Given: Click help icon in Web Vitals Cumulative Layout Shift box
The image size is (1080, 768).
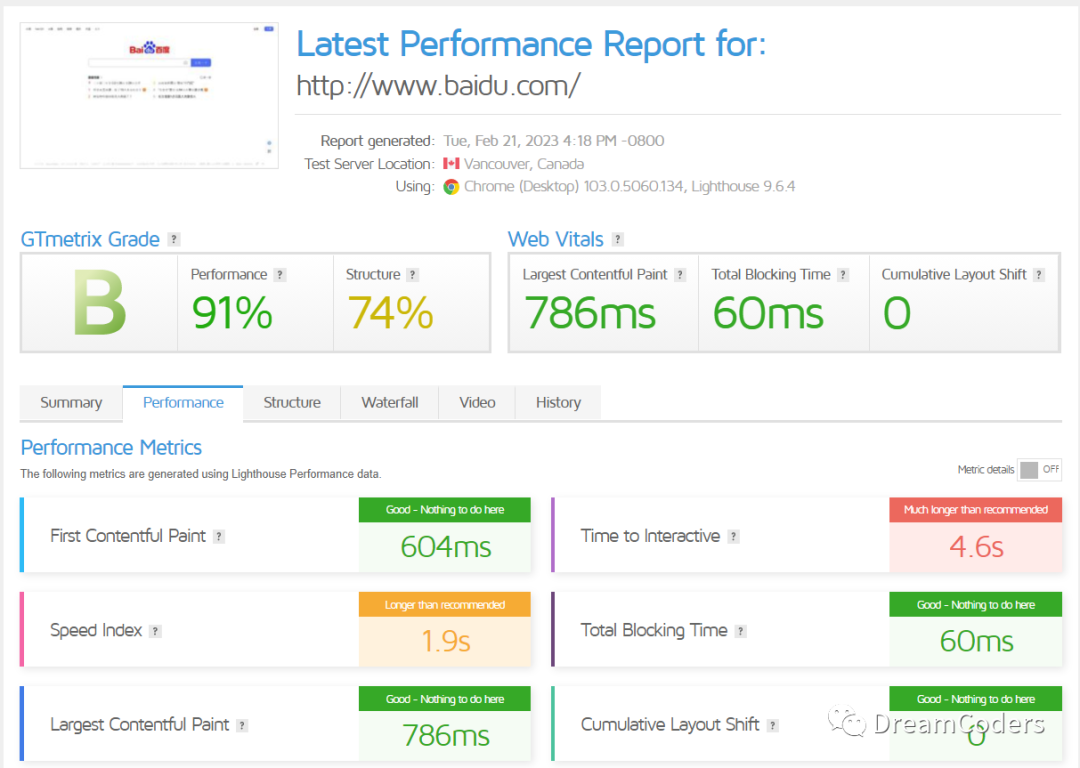Looking at the screenshot, I should (1039, 275).
